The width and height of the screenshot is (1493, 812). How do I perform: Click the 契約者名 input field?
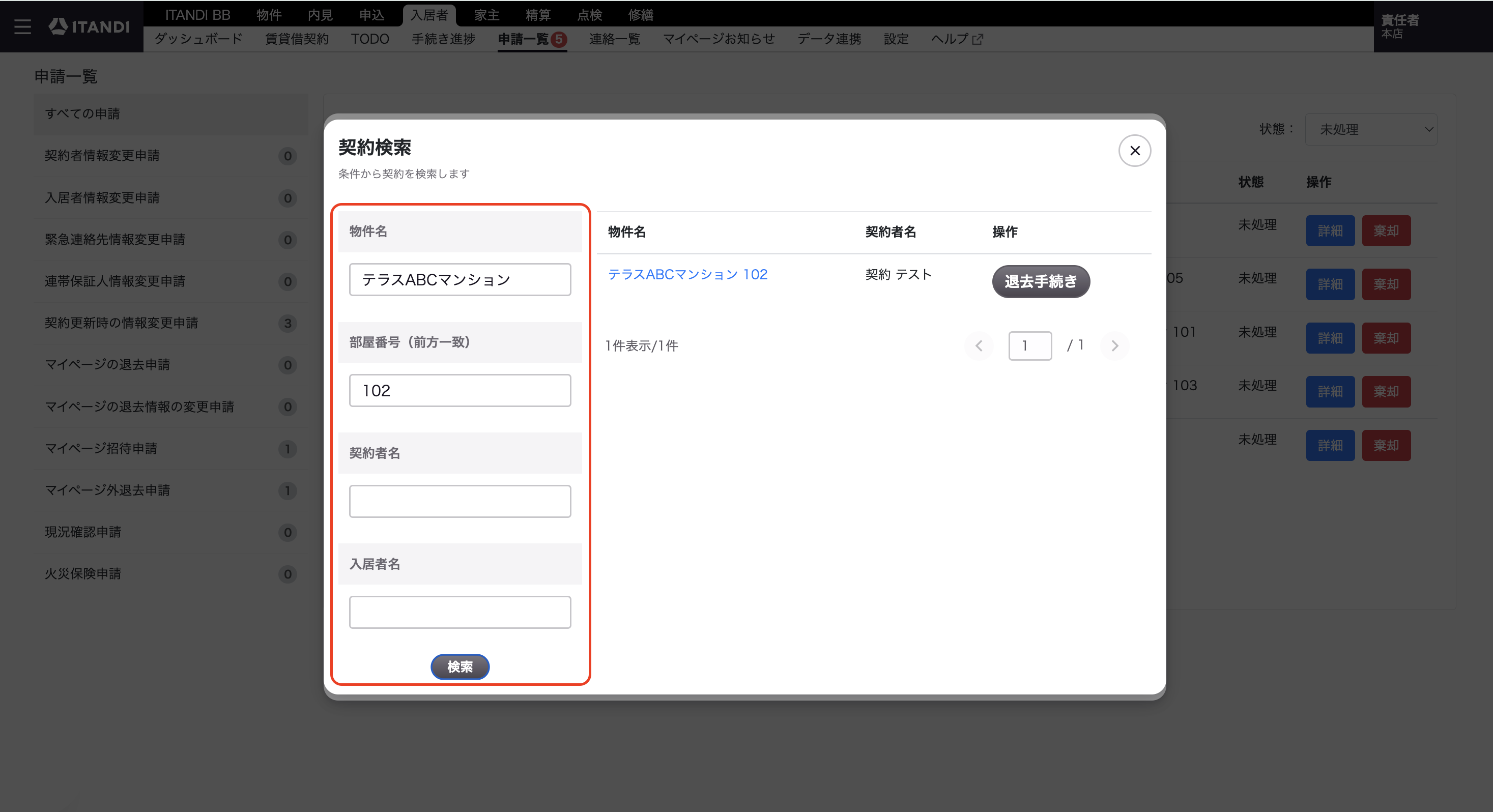coord(460,501)
